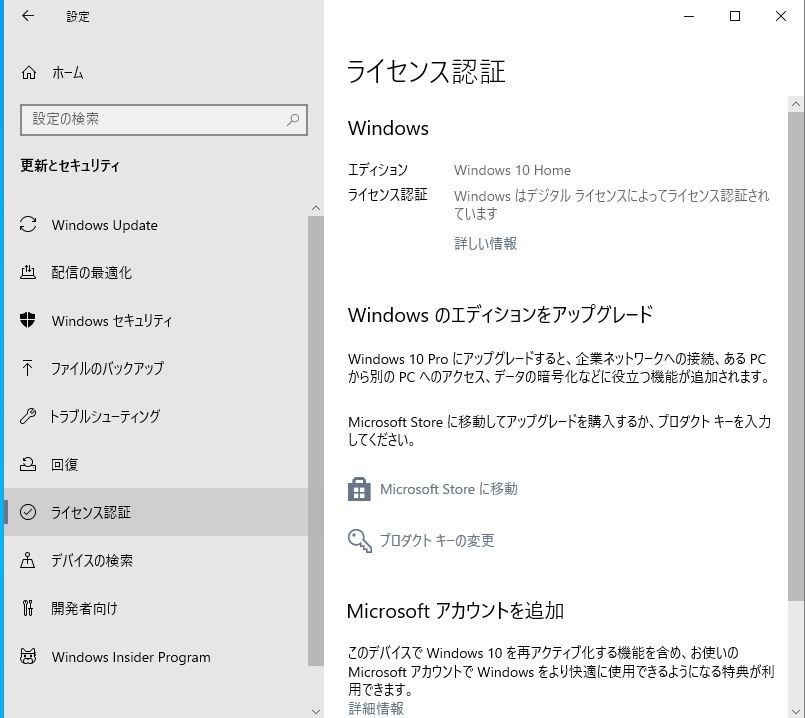This screenshot has width=805, height=718.
Task: Click the デバイスの検索 person icon
Action: click(x=28, y=560)
